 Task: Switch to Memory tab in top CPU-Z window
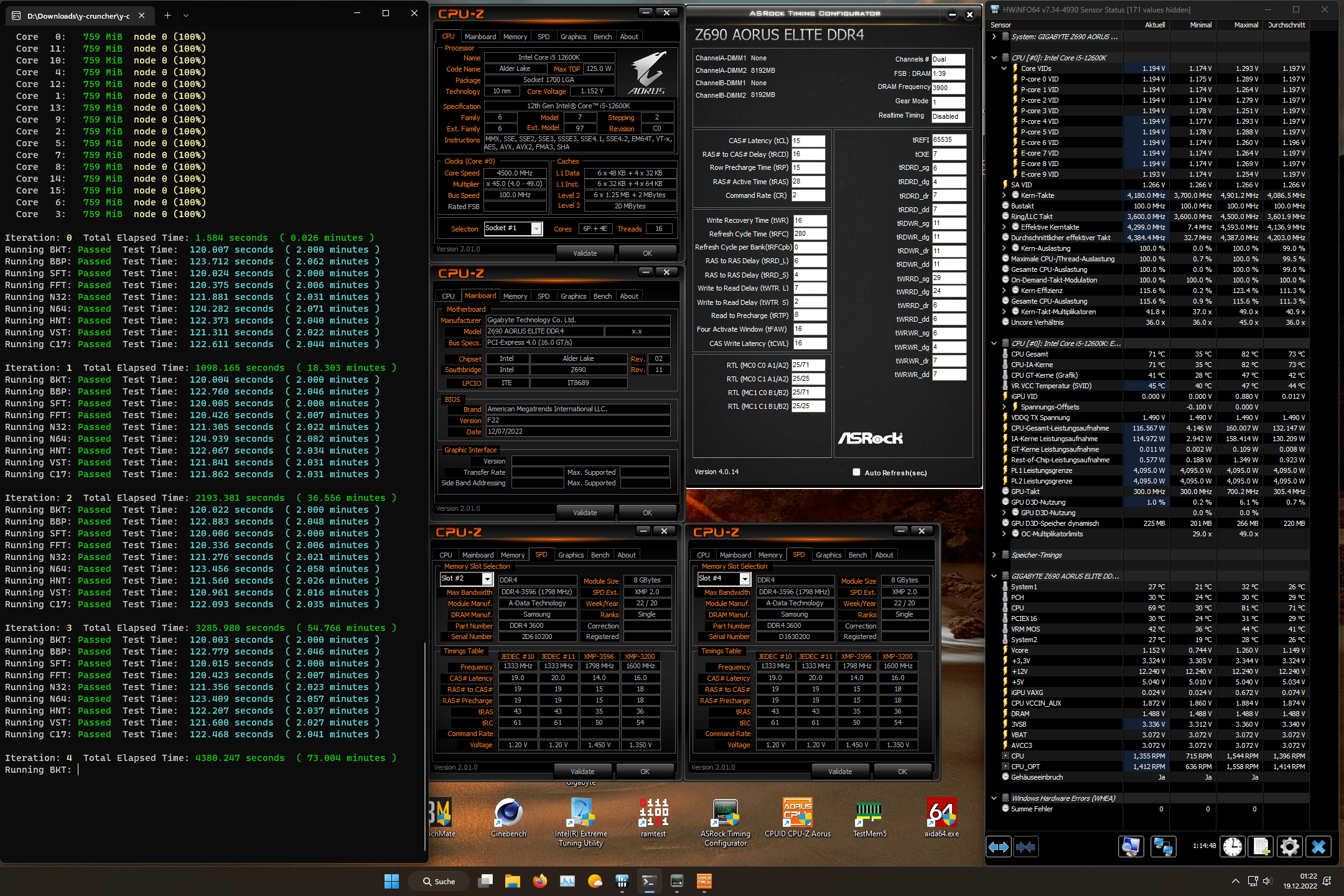tap(515, 37)
